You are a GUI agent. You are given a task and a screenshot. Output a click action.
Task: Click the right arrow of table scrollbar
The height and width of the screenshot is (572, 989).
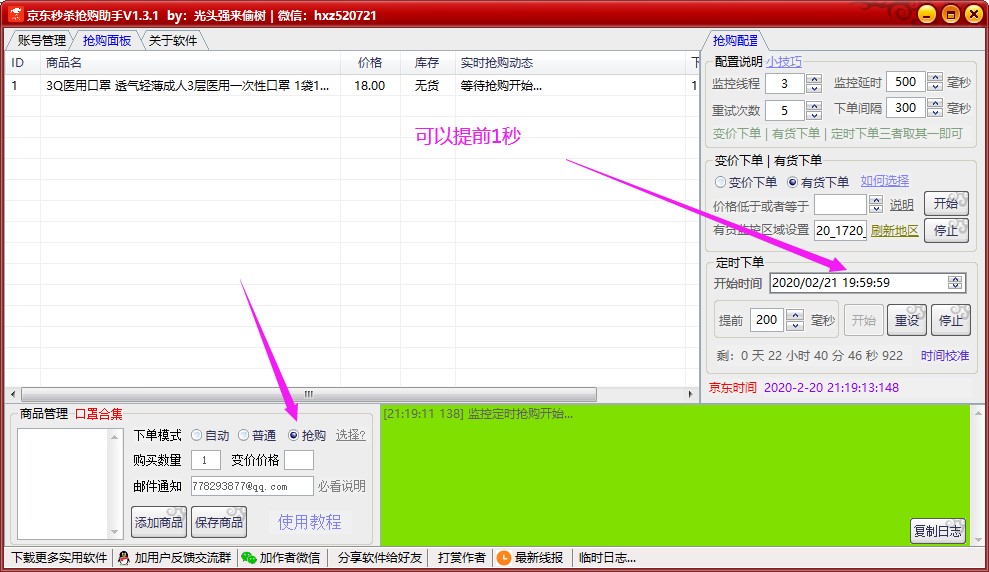click(x=690, y=395)
